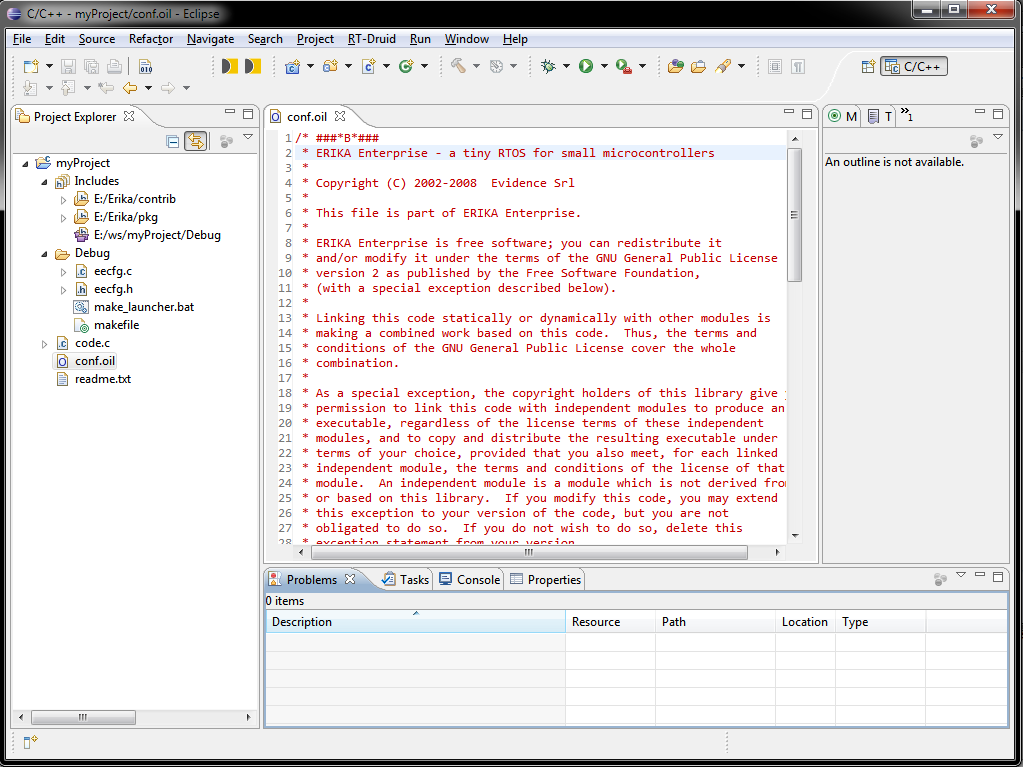The image size is (1023, 767).
Task: Show hidden views list with »1 button
Action: pyautogui.click(x=907, y=115)
